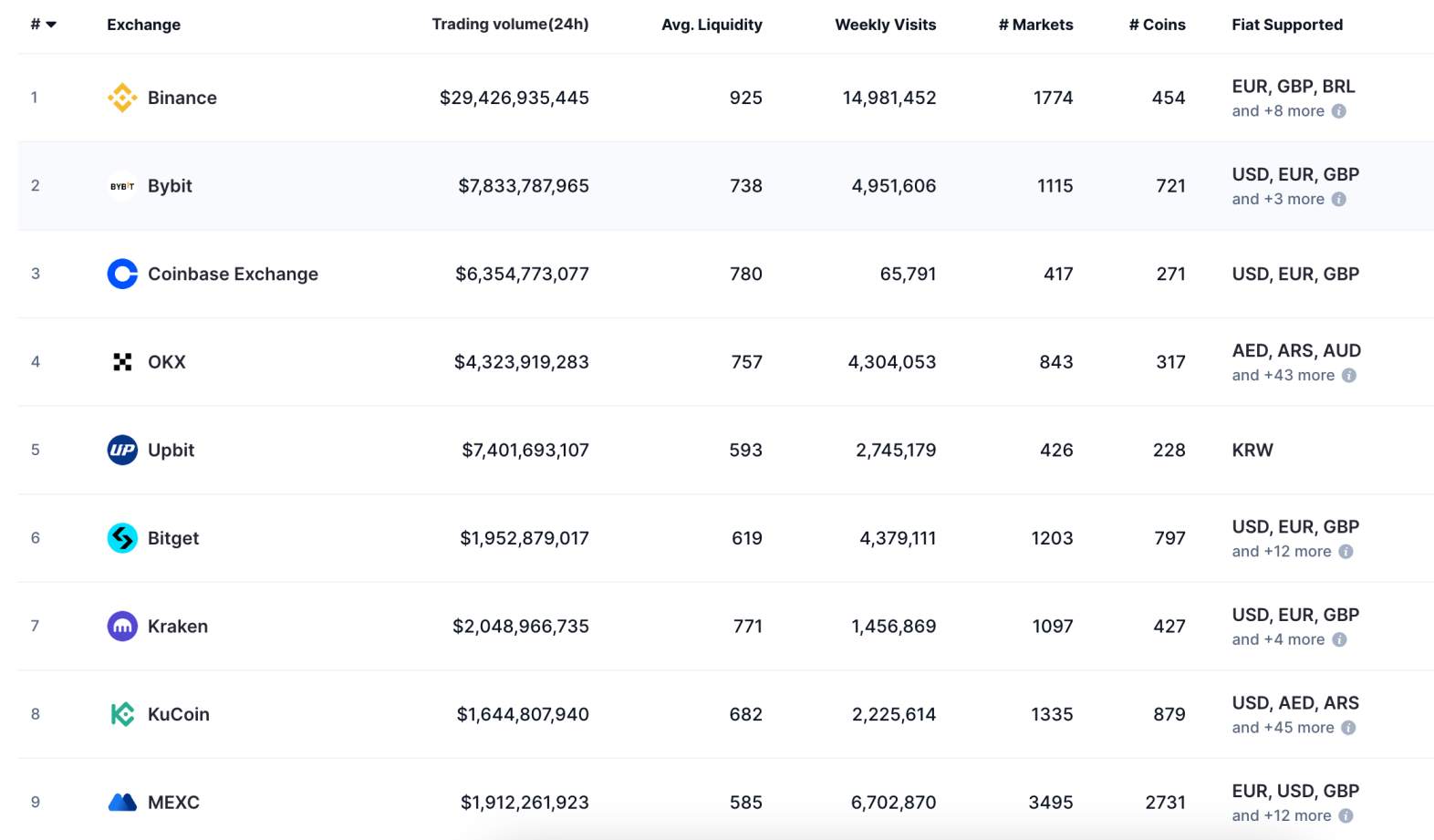Show MEXC fiat info icon

(1346, 816)
